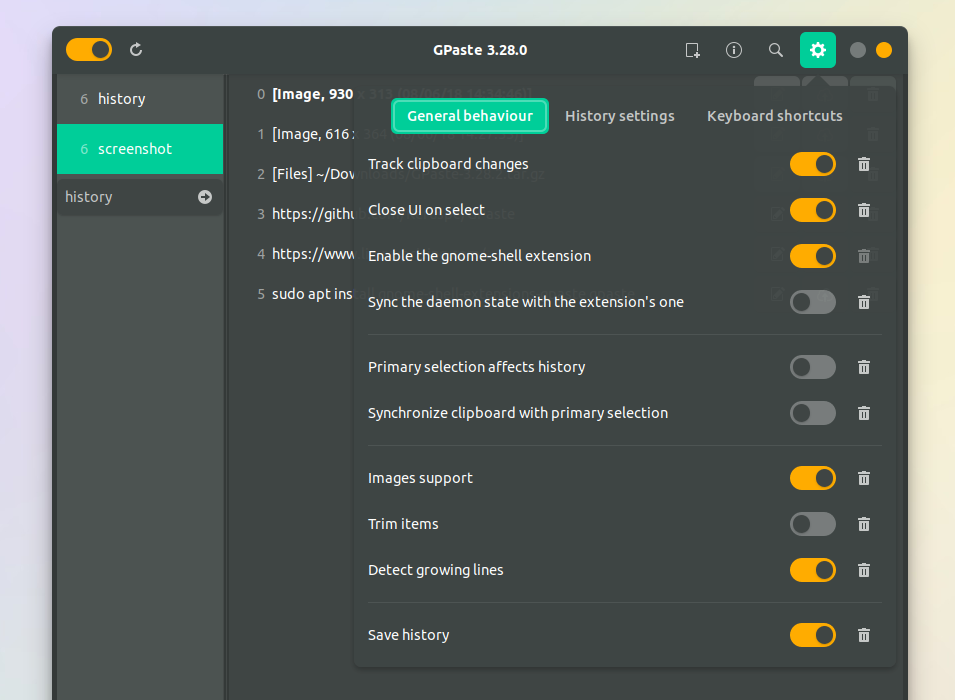Delete the Save history setting via trash icon

[863, 635]
